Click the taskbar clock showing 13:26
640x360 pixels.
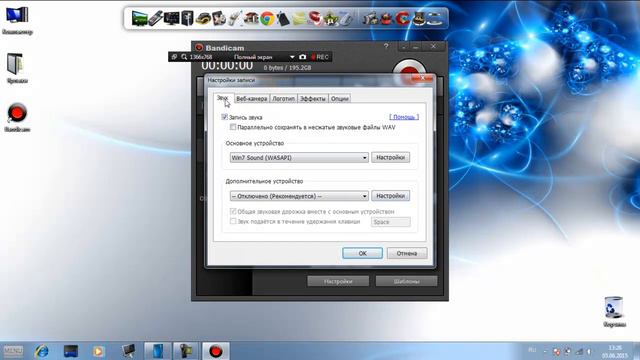(614, 351)
